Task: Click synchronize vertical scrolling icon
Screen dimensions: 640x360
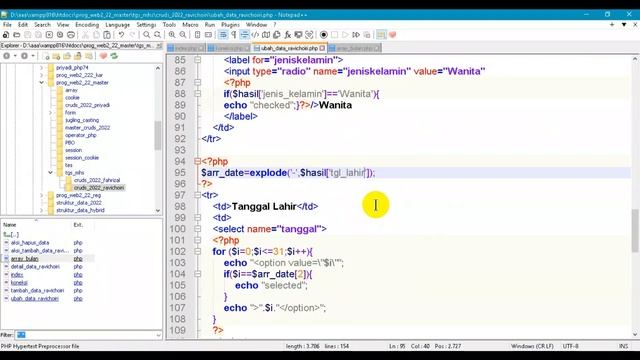Action: [198, 35]
